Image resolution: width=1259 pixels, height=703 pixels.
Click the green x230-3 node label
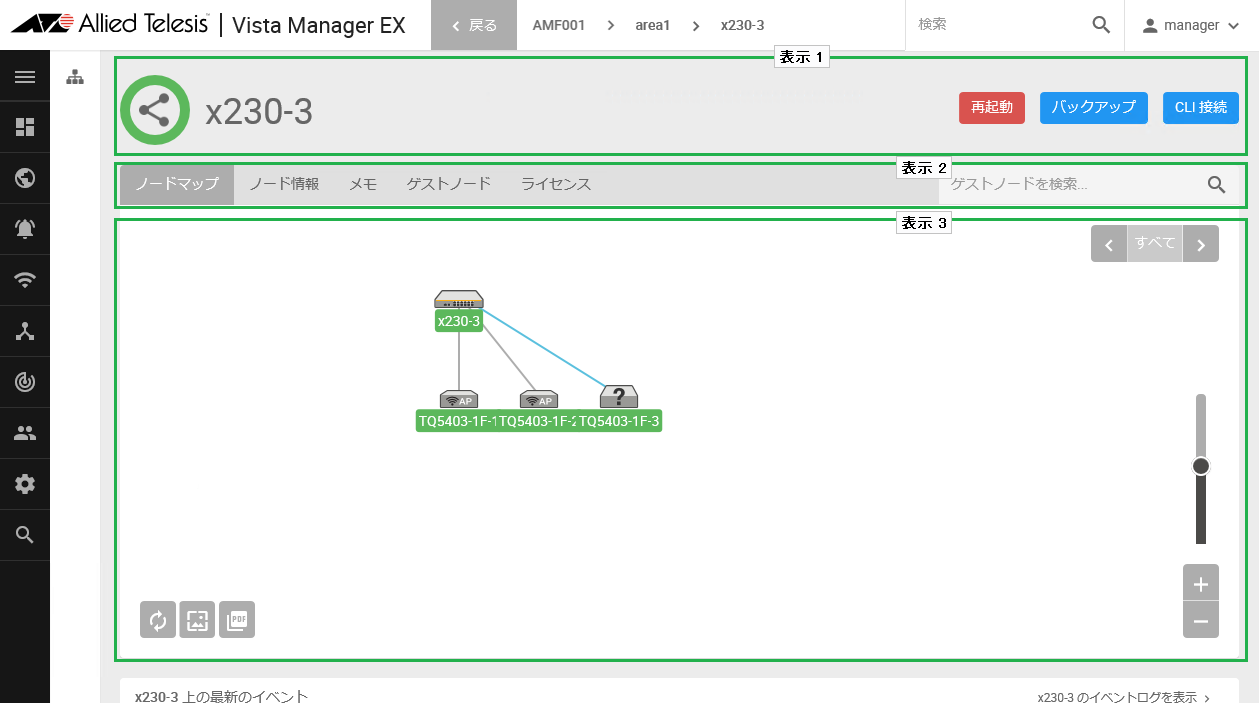click(459, 321)
